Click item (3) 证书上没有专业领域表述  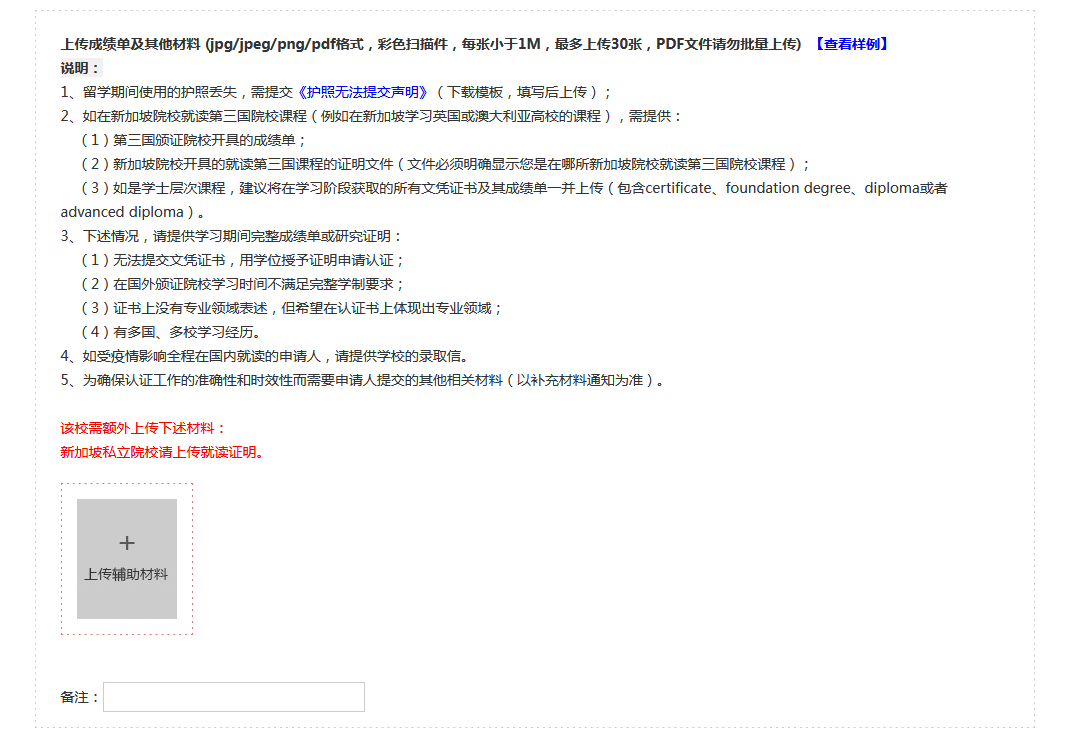[292, 308]
